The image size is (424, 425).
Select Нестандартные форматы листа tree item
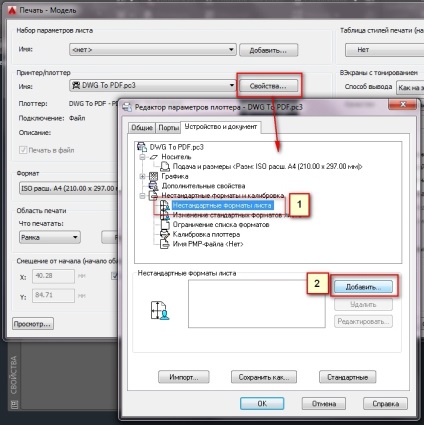(x=222, y=206)
